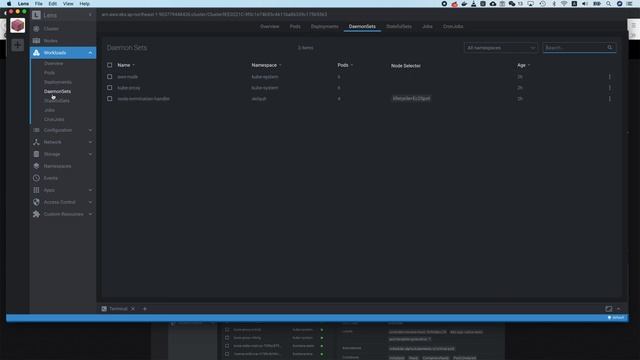The height and width of the screenshot is (360, 640).
Task: Click the Storage sidebar icon
Action: 36,154
